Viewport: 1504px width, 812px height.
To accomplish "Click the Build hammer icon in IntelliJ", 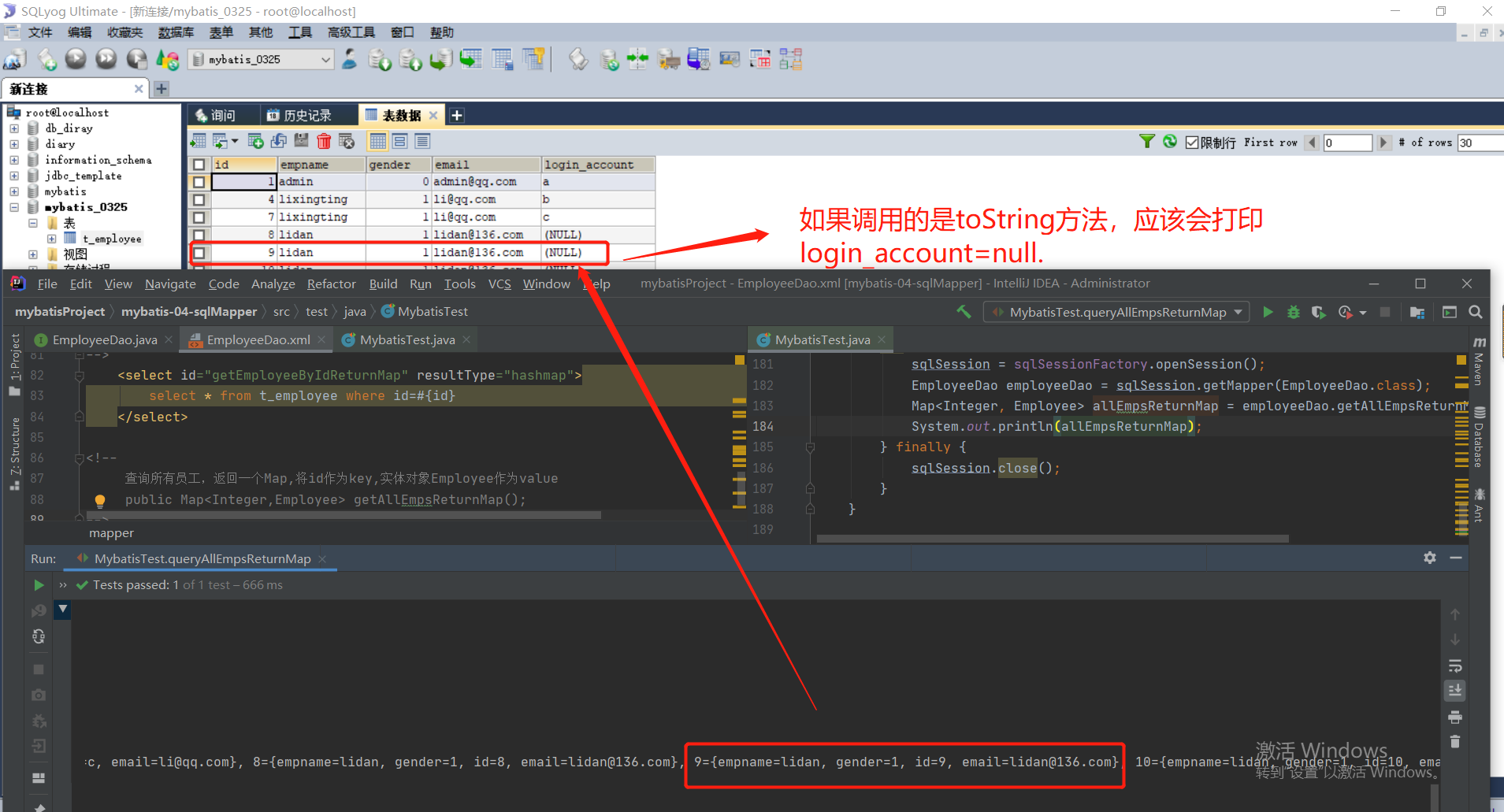I will coord(964,312).
